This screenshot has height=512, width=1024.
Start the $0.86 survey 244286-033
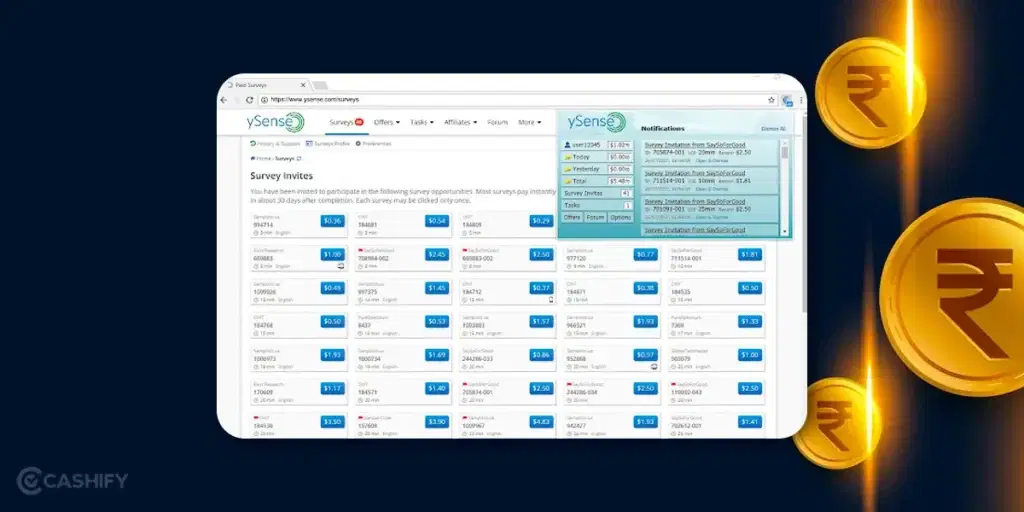click(541, 355)
